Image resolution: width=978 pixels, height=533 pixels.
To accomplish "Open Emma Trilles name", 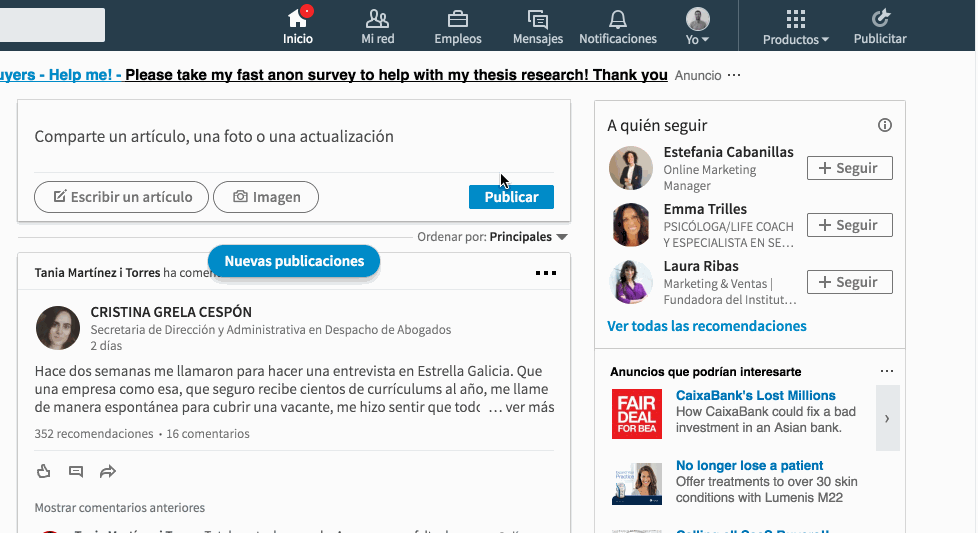I will click(x=705, y=209).
